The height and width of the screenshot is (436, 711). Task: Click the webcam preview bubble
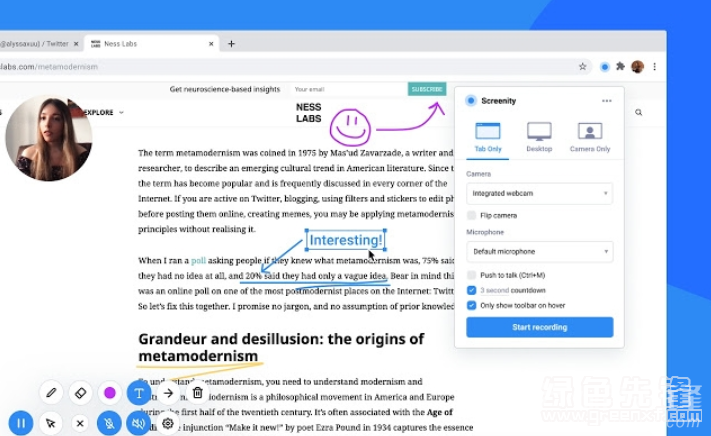coord(49,137)
